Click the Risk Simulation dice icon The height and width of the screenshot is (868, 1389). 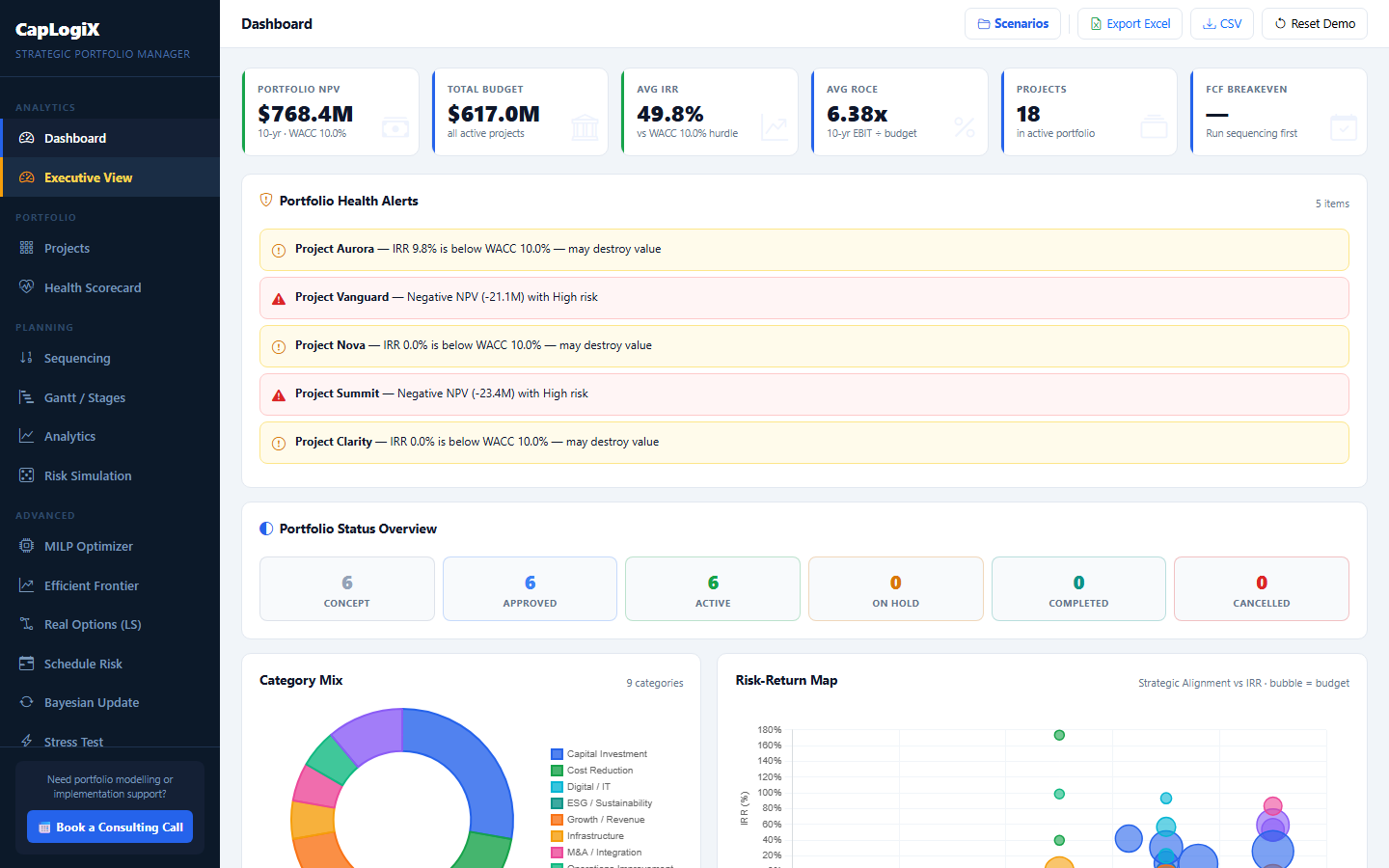27,475
